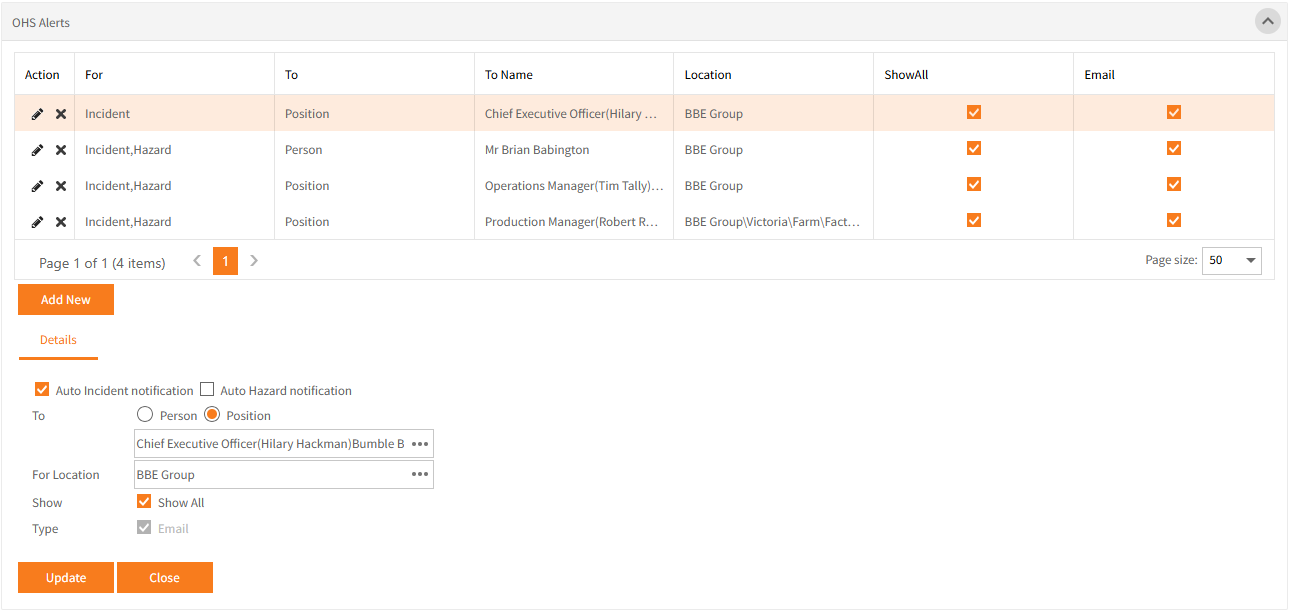Delete the Production Manager alert row
The image size is (1290, 614).
pos(61,222)
